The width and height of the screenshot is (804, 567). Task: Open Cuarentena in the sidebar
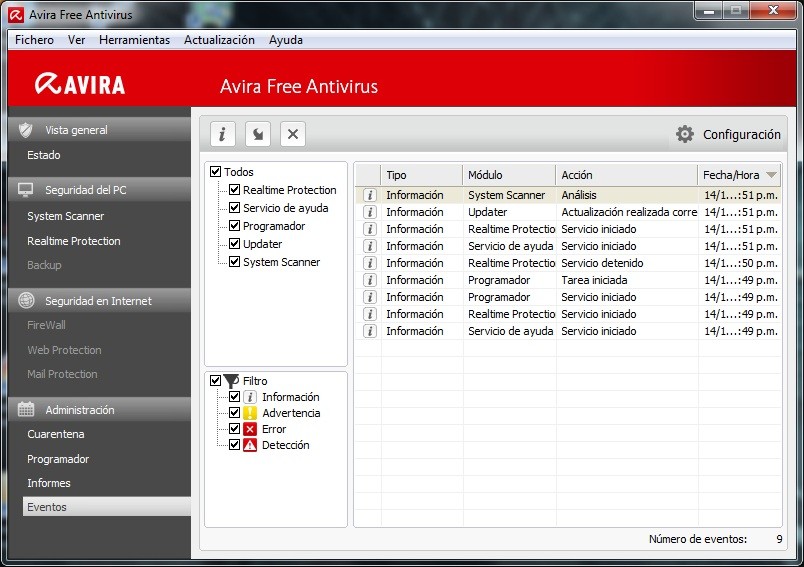pos(56,434)
